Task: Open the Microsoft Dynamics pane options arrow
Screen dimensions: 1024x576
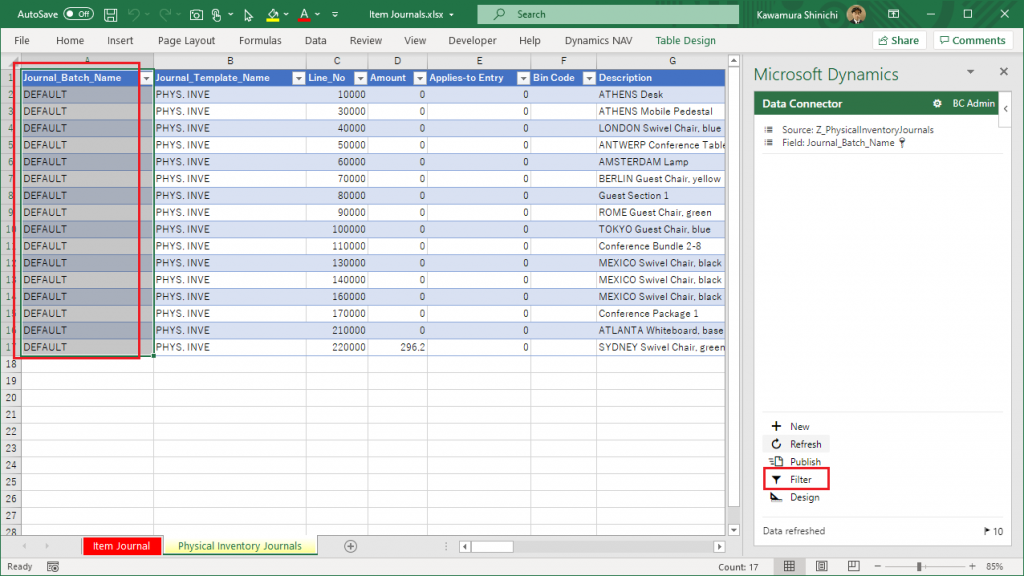Action: (x=970, y=72)
